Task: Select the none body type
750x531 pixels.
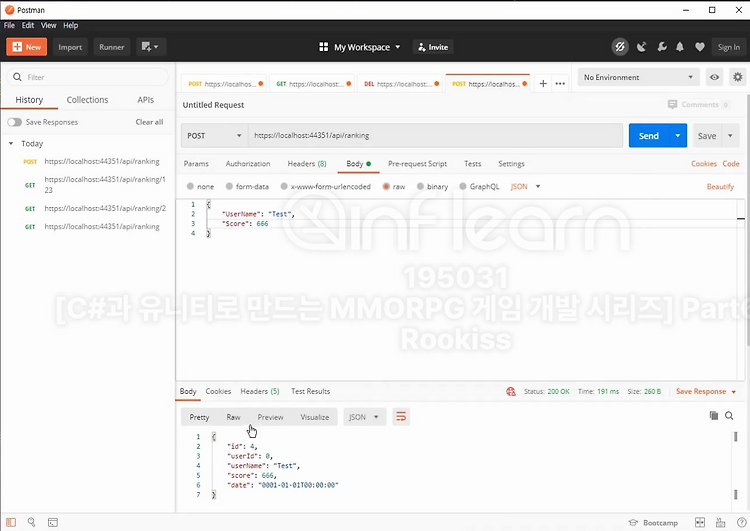Action: (200, 187)
